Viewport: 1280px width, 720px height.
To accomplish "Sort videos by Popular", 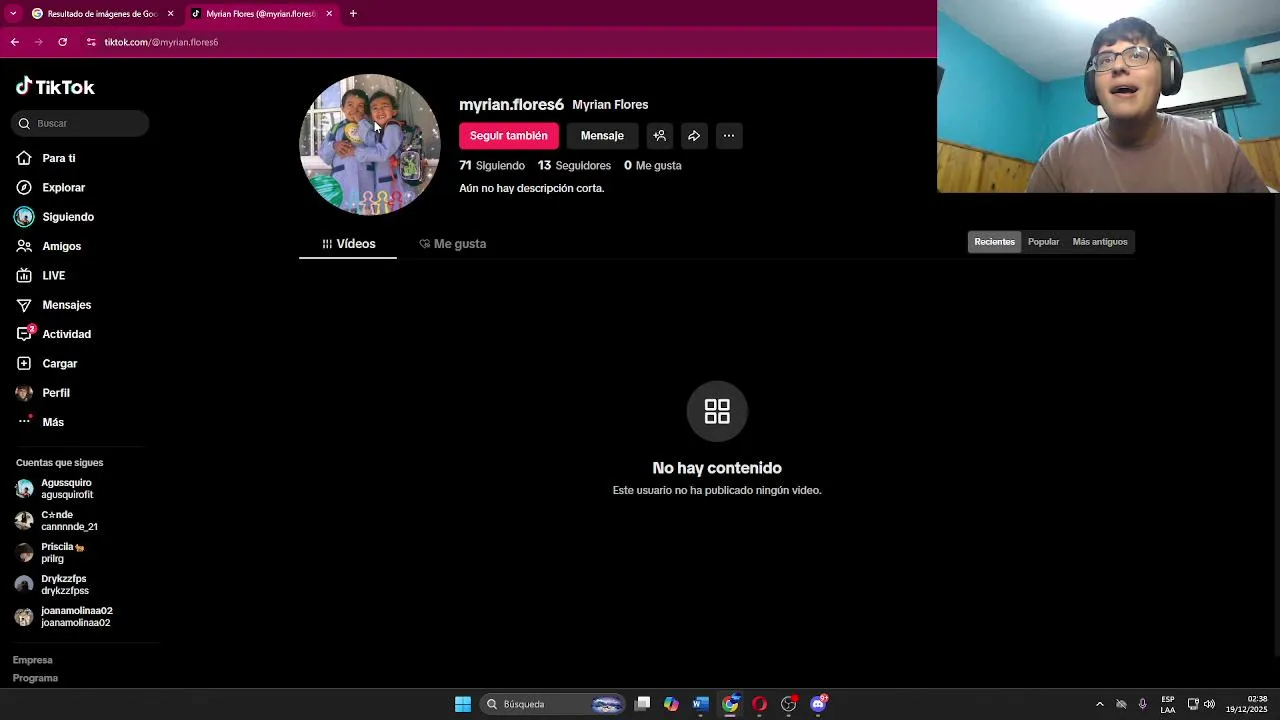I will (1043, 242).
